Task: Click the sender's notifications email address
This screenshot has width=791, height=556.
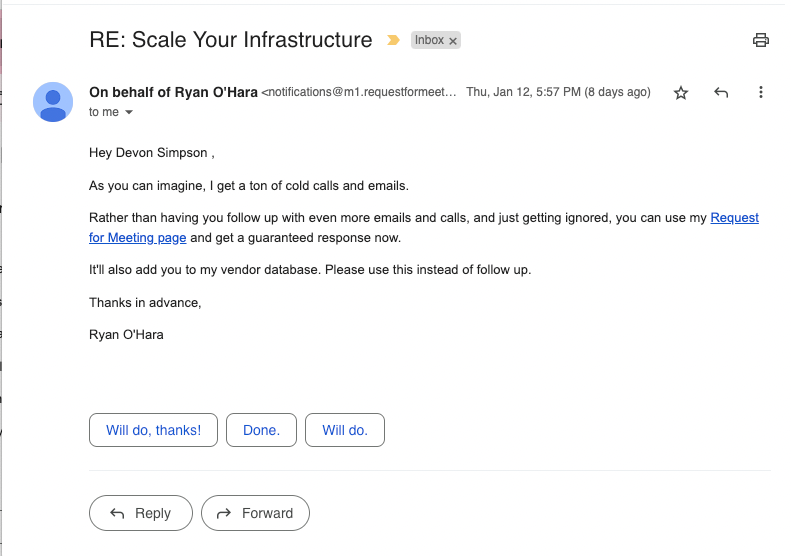Action: [x=359, y=92]
